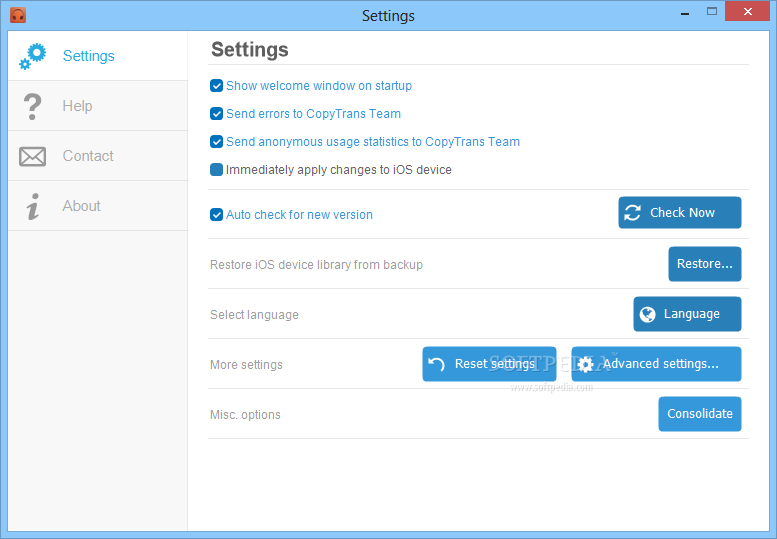The height and width of the screenshot is (539, 777).
Task: Uncheck Show welcome window on startup
Action: 217,86
